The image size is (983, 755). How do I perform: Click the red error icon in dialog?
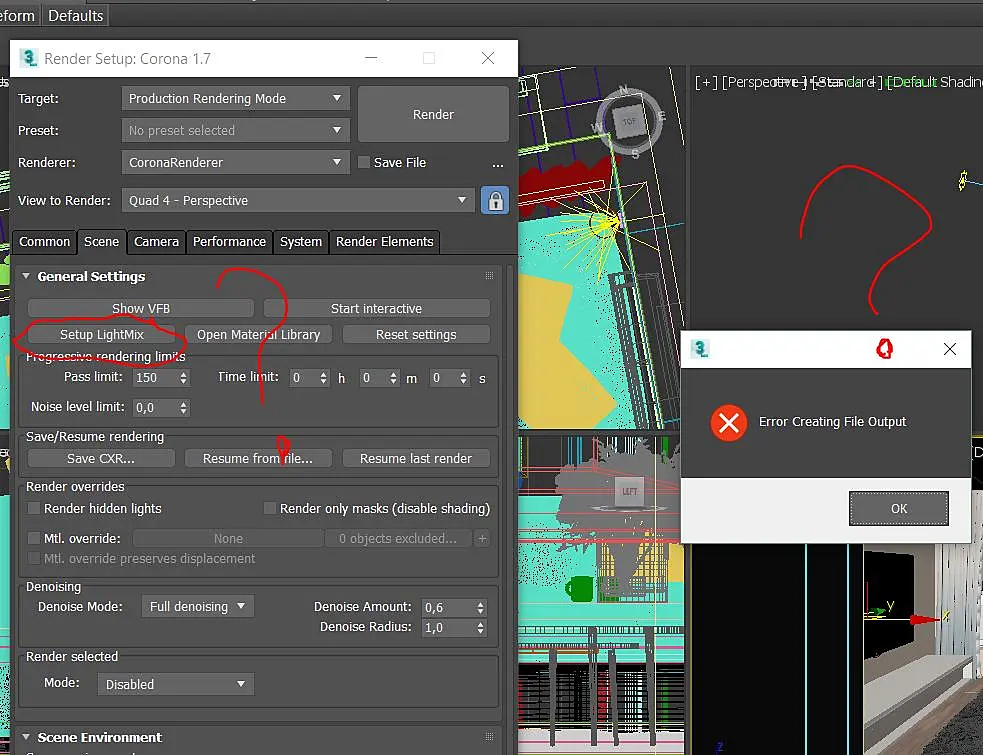click(728, 423)
